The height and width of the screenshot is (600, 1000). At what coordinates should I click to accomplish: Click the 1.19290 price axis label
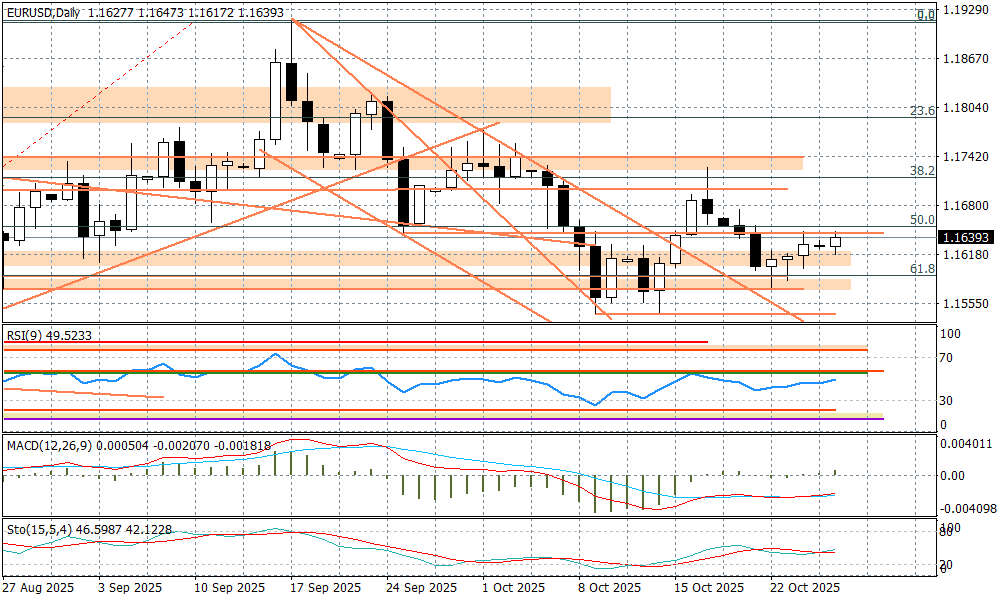967,10
